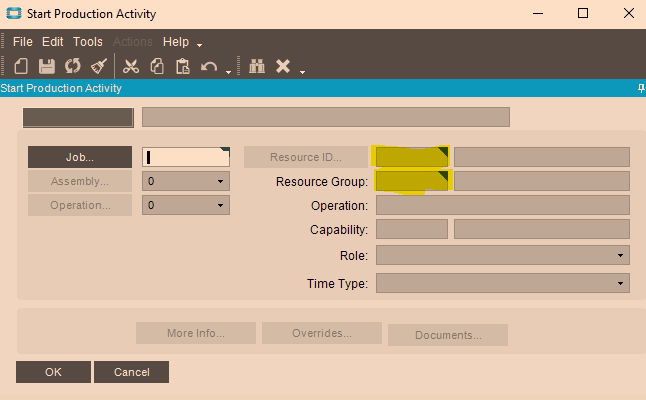This screenshot has width=646, height=400.
Task: Click the Operation... button
Action: pyautogui.click(x=80, y=205)
